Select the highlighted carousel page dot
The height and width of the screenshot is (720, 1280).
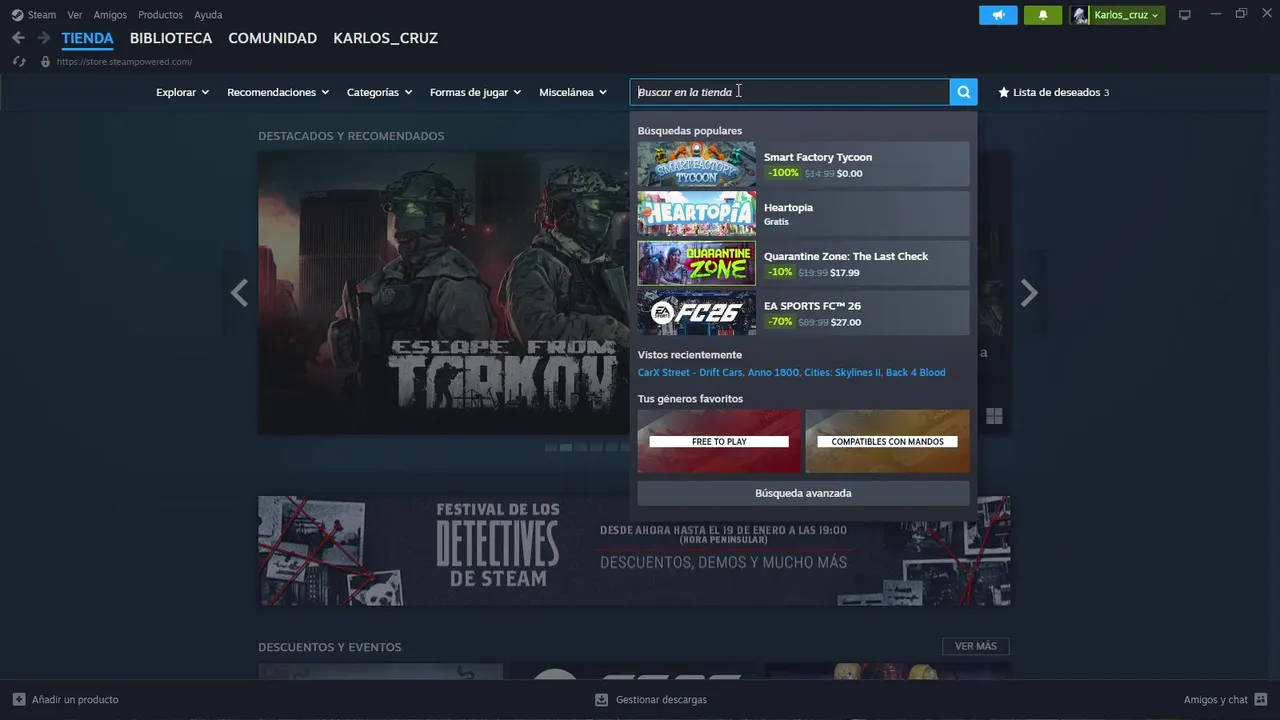pyautogui.click(x=565, y=448)
